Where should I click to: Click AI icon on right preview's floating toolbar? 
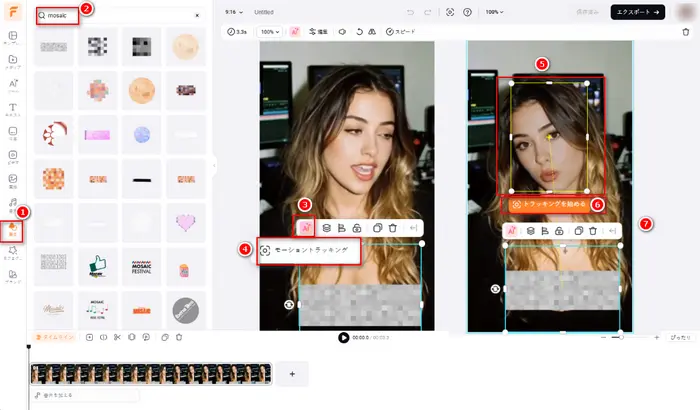pos(512,231)
